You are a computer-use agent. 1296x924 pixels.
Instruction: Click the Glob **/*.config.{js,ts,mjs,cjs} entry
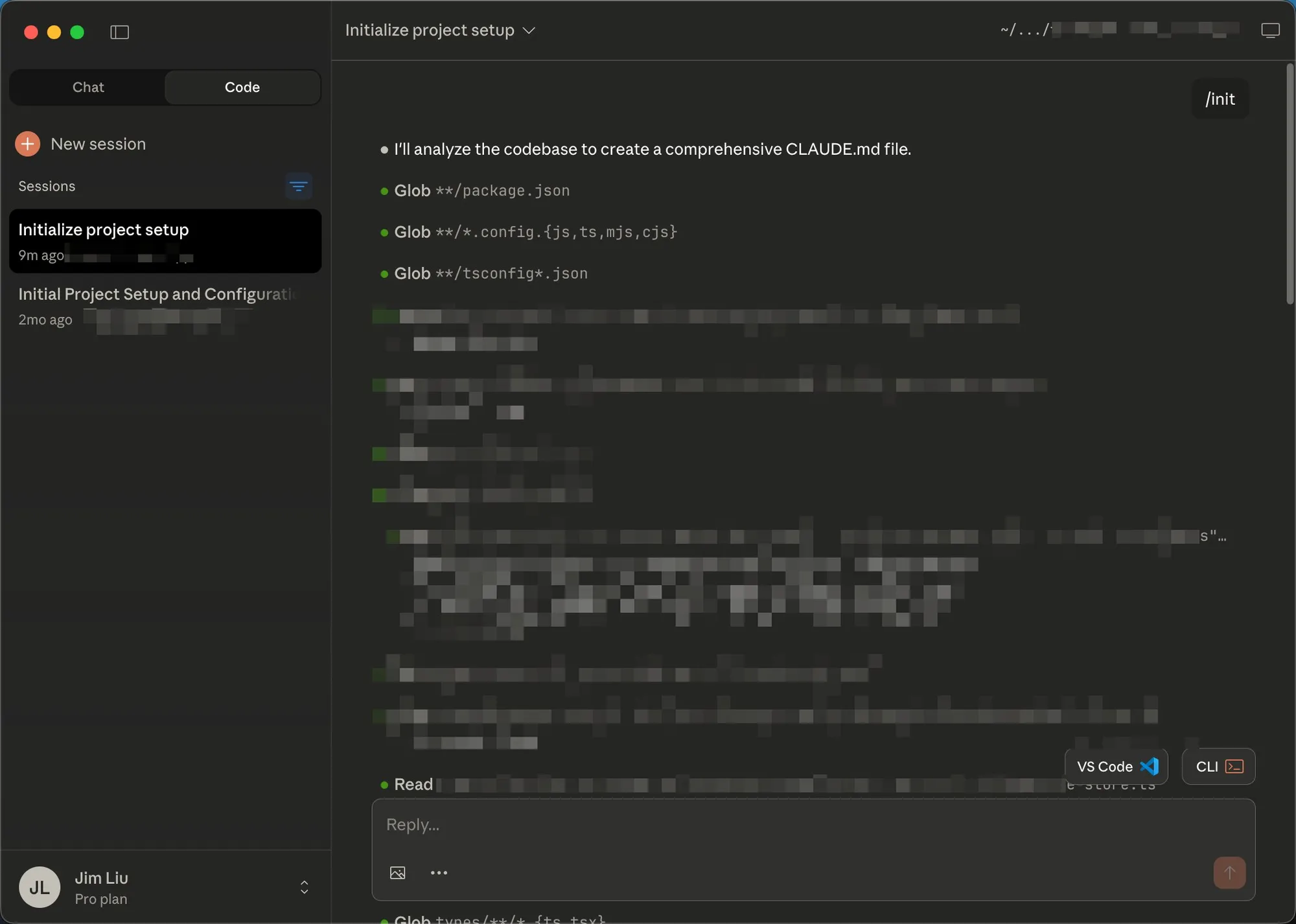coord(529,232)
